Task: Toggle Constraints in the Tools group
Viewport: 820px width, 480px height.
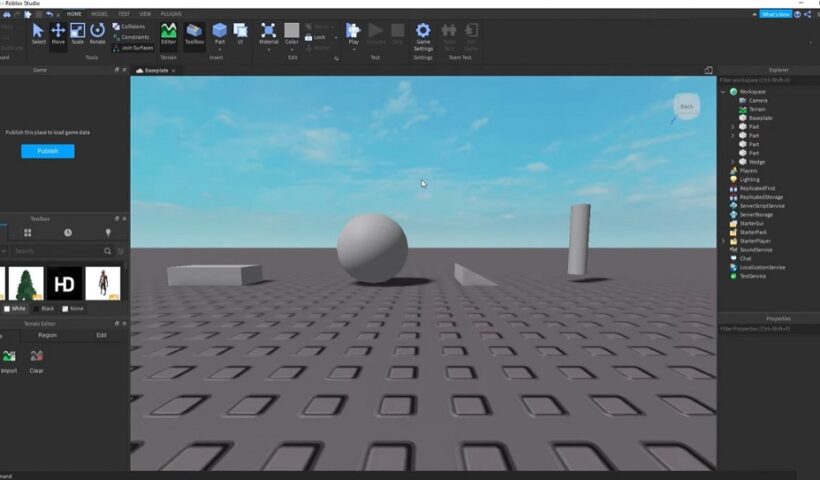Action: [x=131, y=37]
